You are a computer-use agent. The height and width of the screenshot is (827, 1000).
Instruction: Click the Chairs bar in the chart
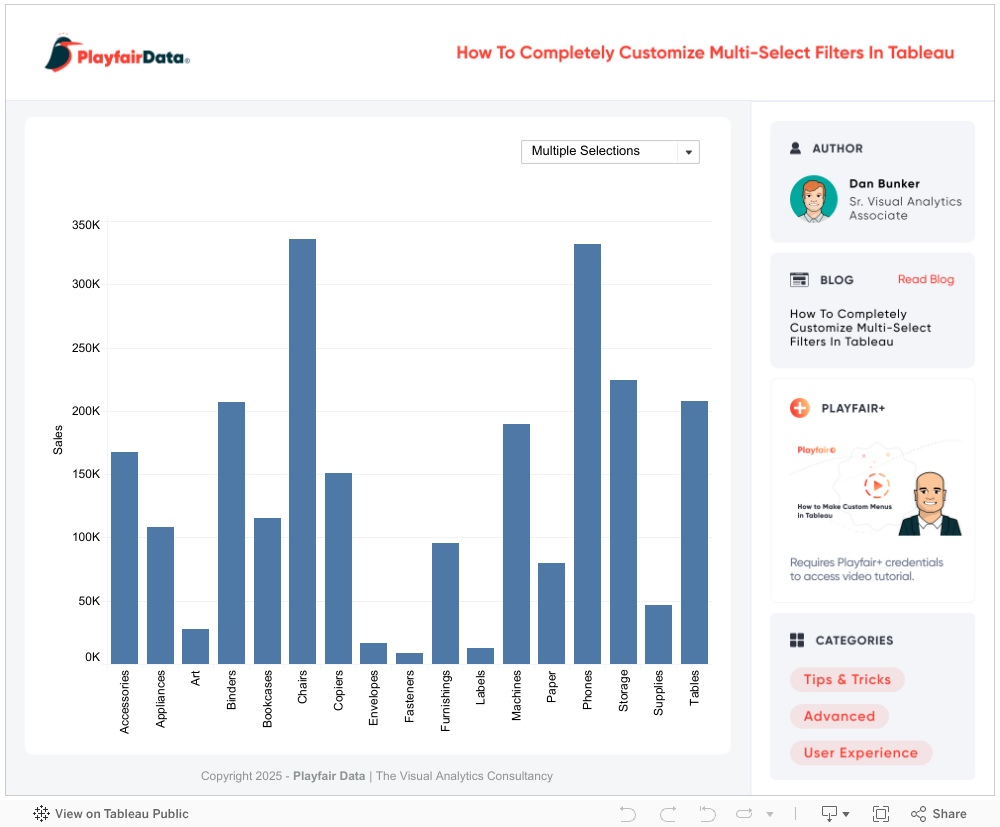tap(302, 450)
